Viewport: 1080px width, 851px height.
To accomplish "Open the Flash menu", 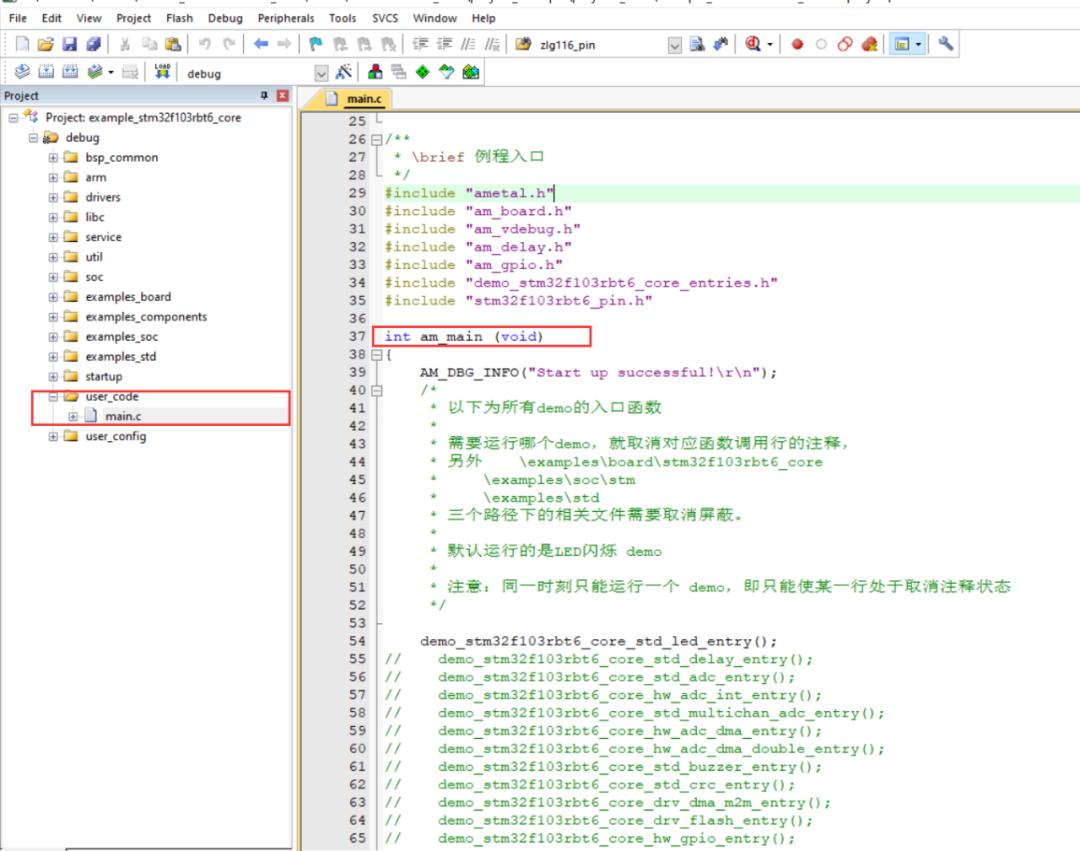I will click(179, 18).
